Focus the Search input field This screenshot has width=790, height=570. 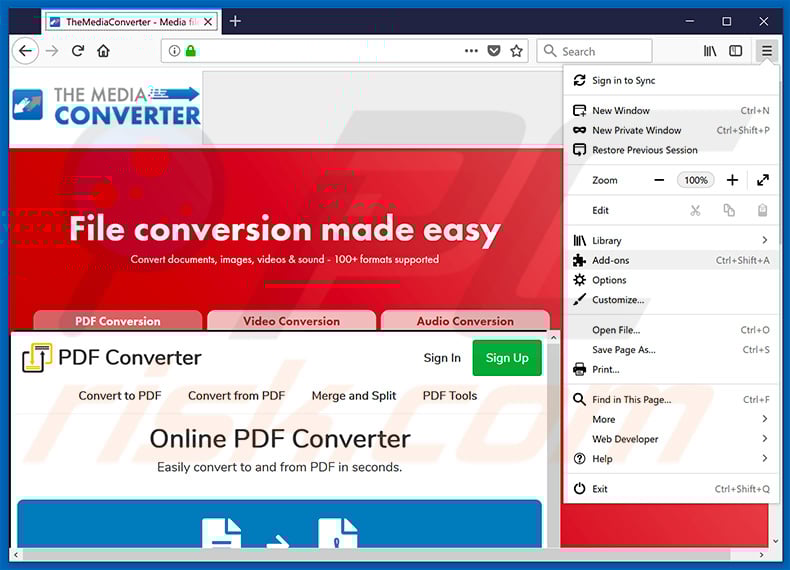coord(595,51)
